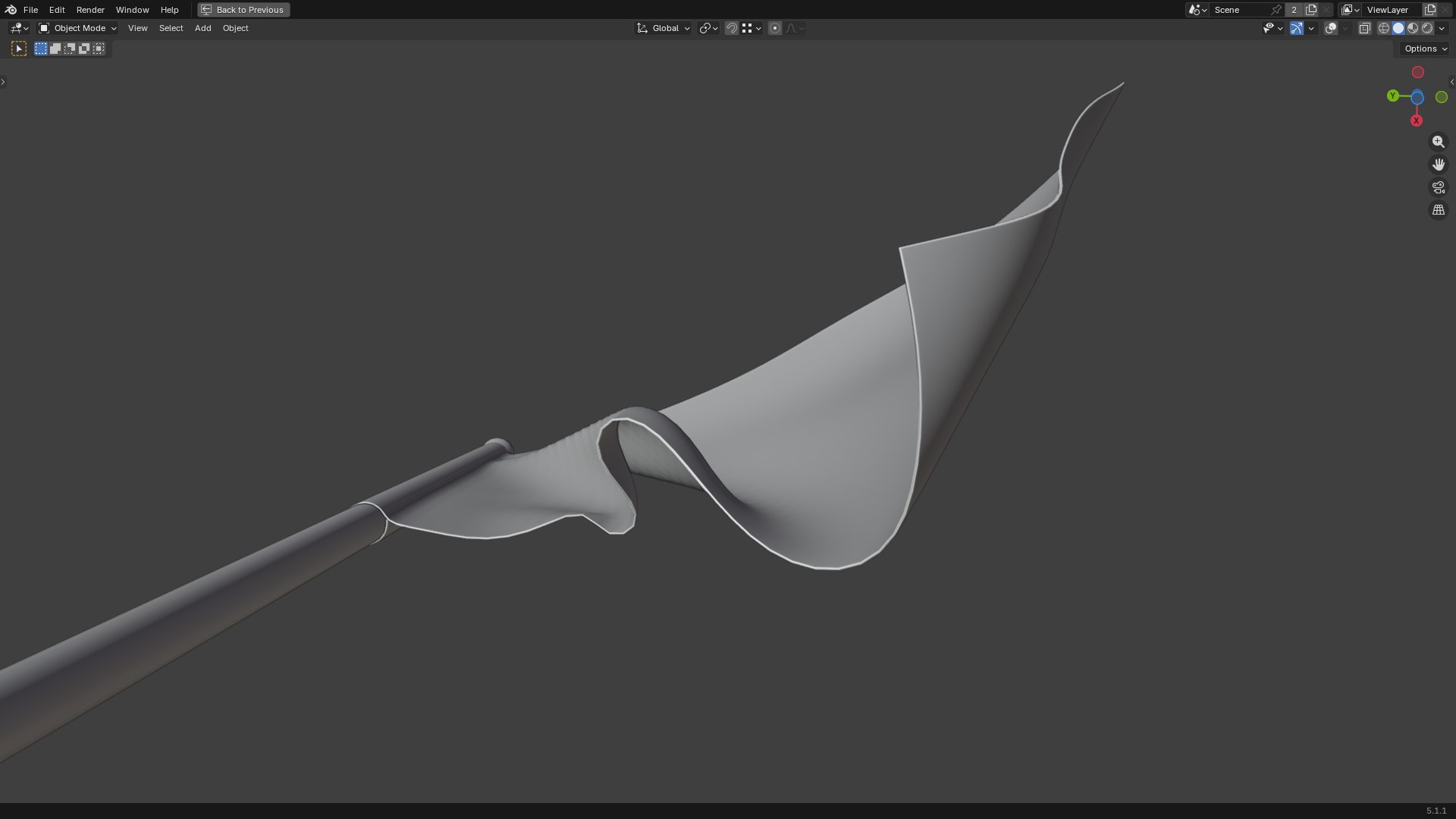Choose Intersect Existing Selection mode
Screen dimensions: 1456x819
coord(99,49)
